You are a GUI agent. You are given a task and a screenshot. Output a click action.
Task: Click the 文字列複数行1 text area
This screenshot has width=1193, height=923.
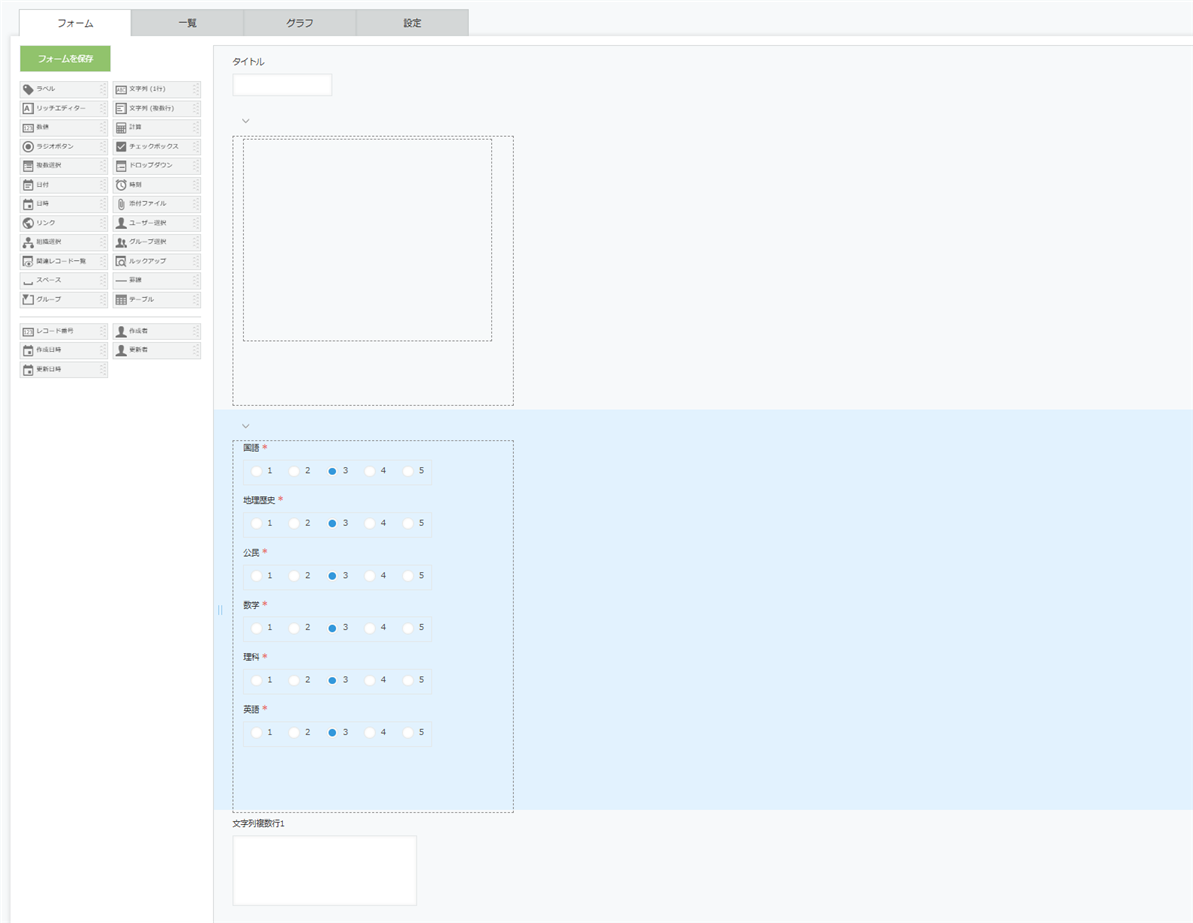click(325, 870)
